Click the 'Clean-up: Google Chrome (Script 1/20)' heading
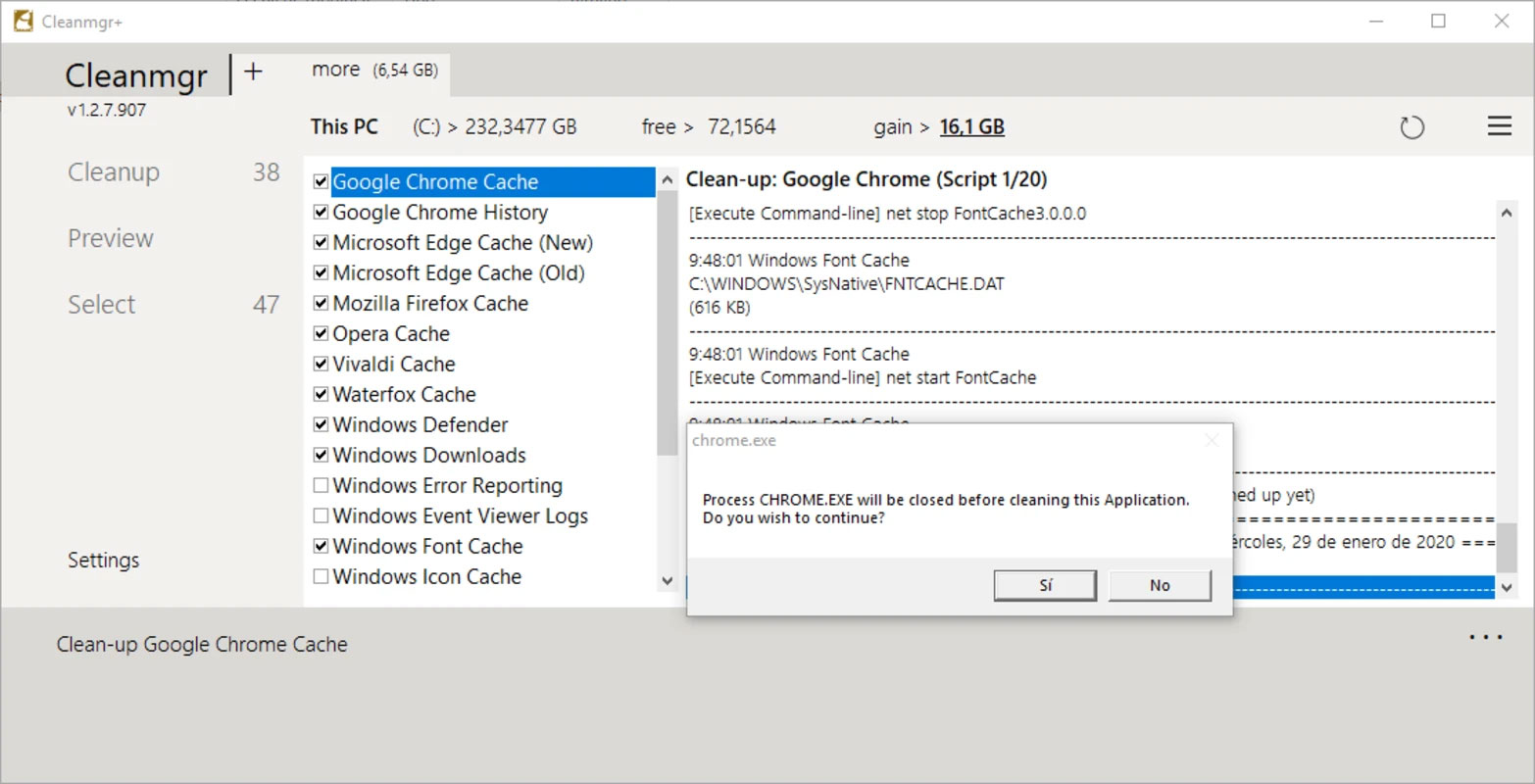The height and width of the screenshot is (784, 1535). (867, 179)
